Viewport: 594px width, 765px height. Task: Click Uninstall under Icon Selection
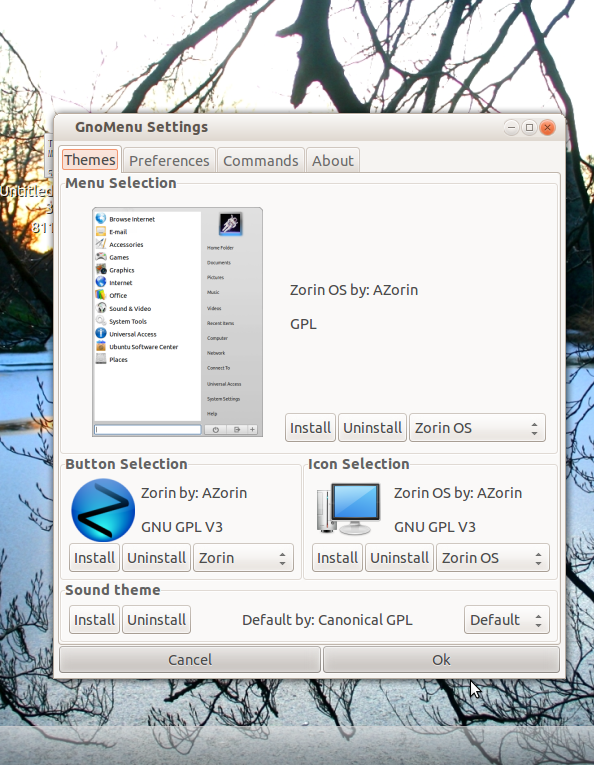(399, 558)
